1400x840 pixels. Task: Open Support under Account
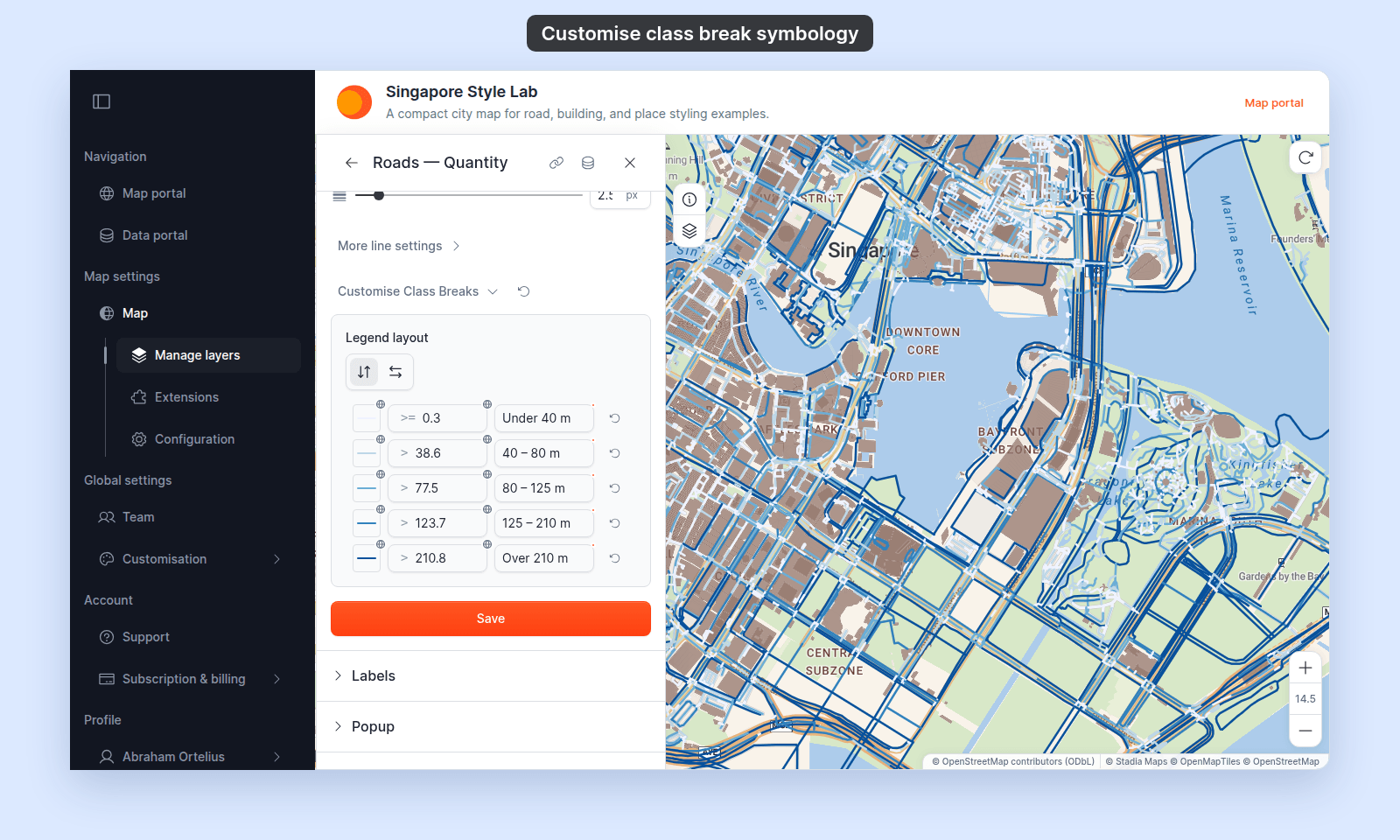coord(191,637)
